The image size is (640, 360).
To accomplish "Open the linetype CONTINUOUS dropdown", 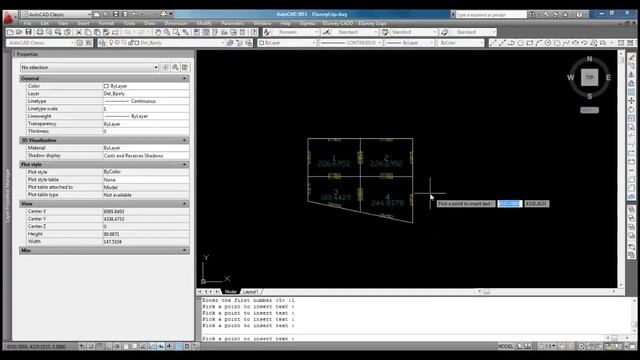I will coord(351,42).
